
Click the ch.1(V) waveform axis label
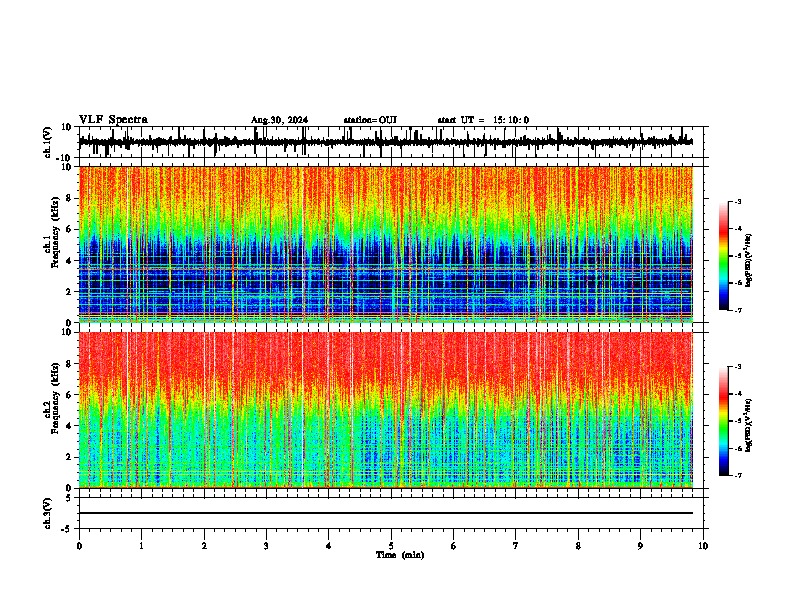click(48, 142)
